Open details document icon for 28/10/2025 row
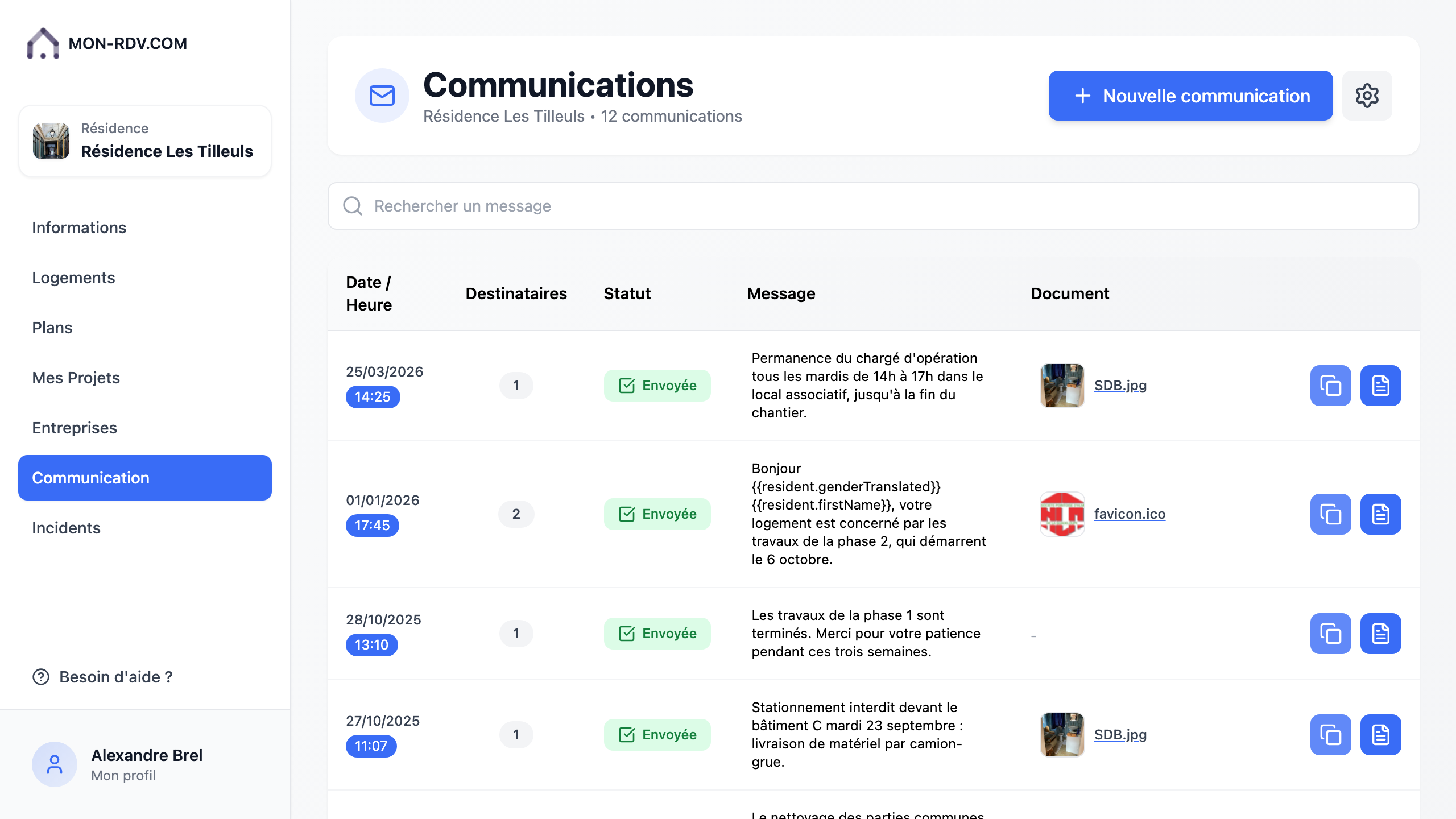 [1380, 634]
